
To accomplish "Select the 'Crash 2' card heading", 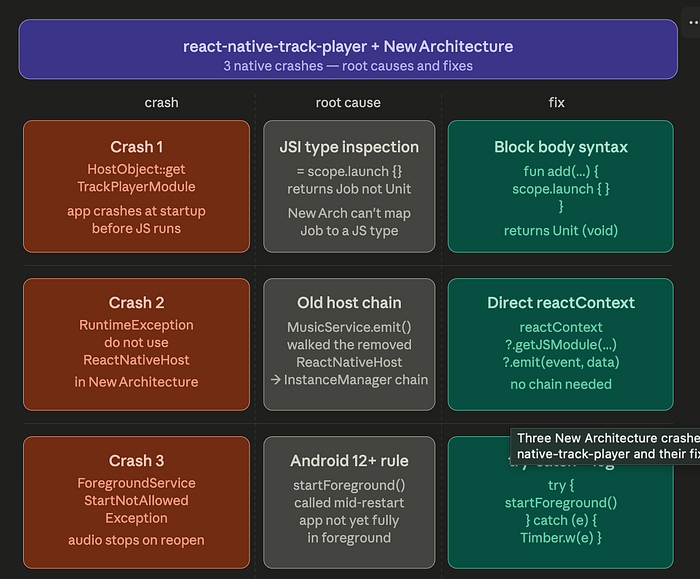I will point(137,303).
